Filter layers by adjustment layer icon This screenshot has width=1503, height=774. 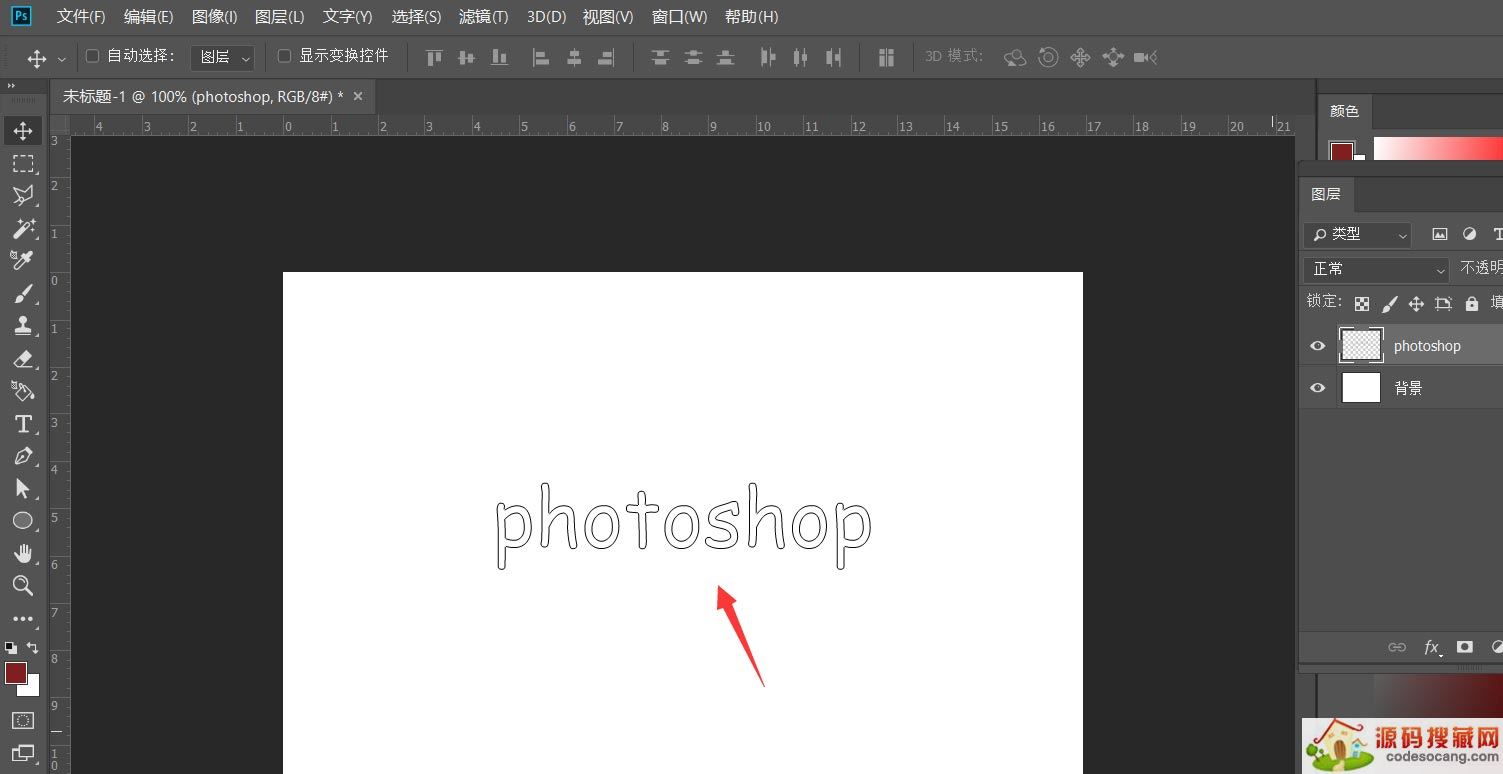point(1470,234)
